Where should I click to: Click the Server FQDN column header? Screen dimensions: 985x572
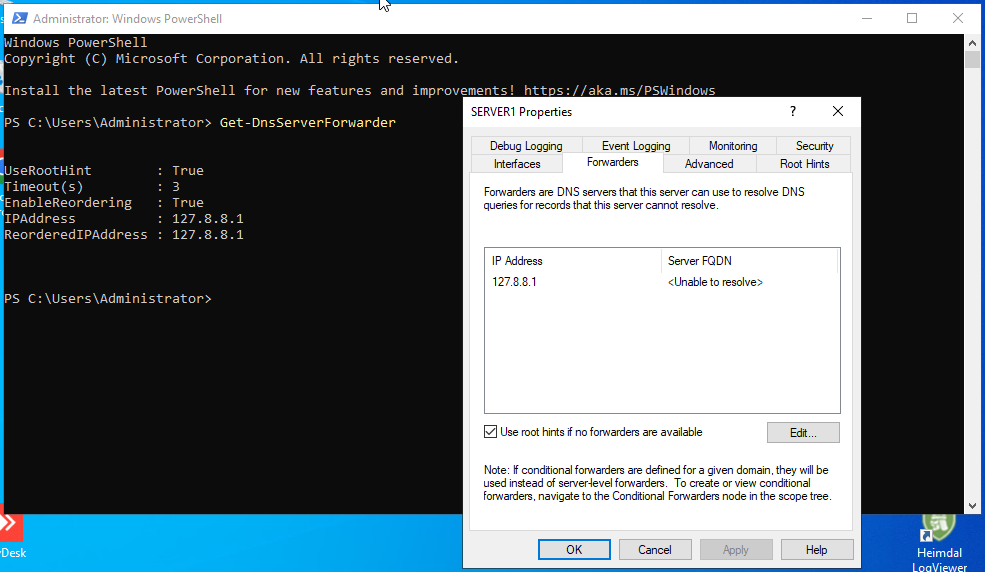[x=749, y=261]
